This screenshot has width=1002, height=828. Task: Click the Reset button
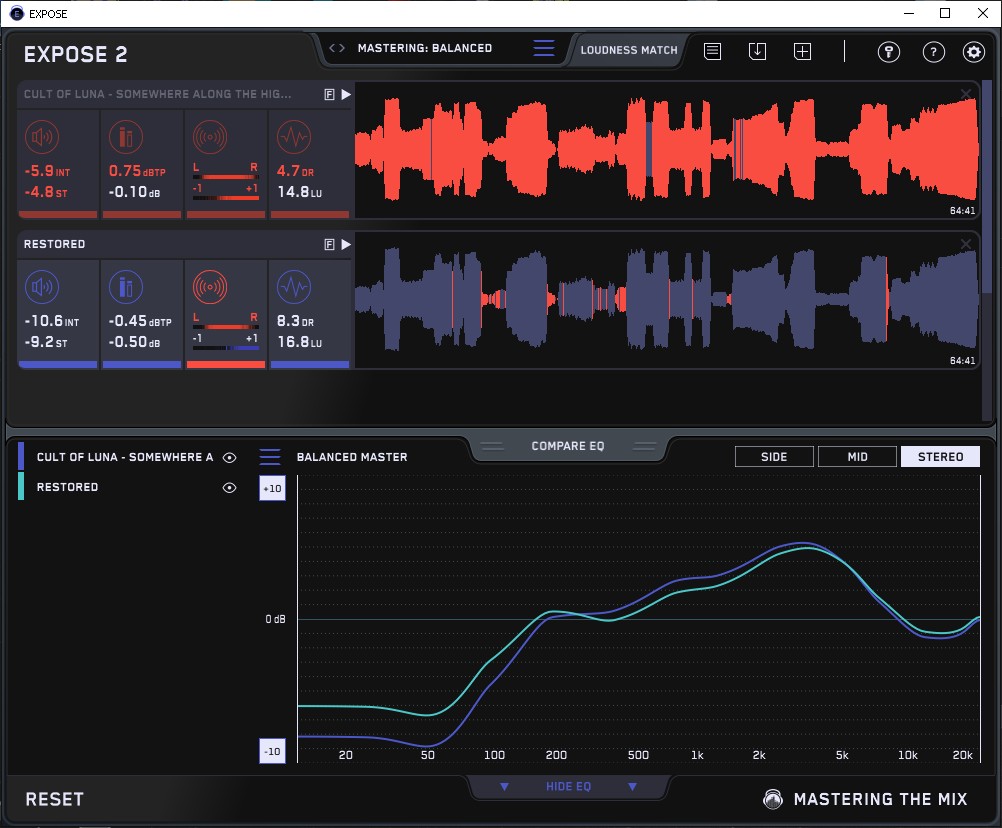tap(55, 799)
